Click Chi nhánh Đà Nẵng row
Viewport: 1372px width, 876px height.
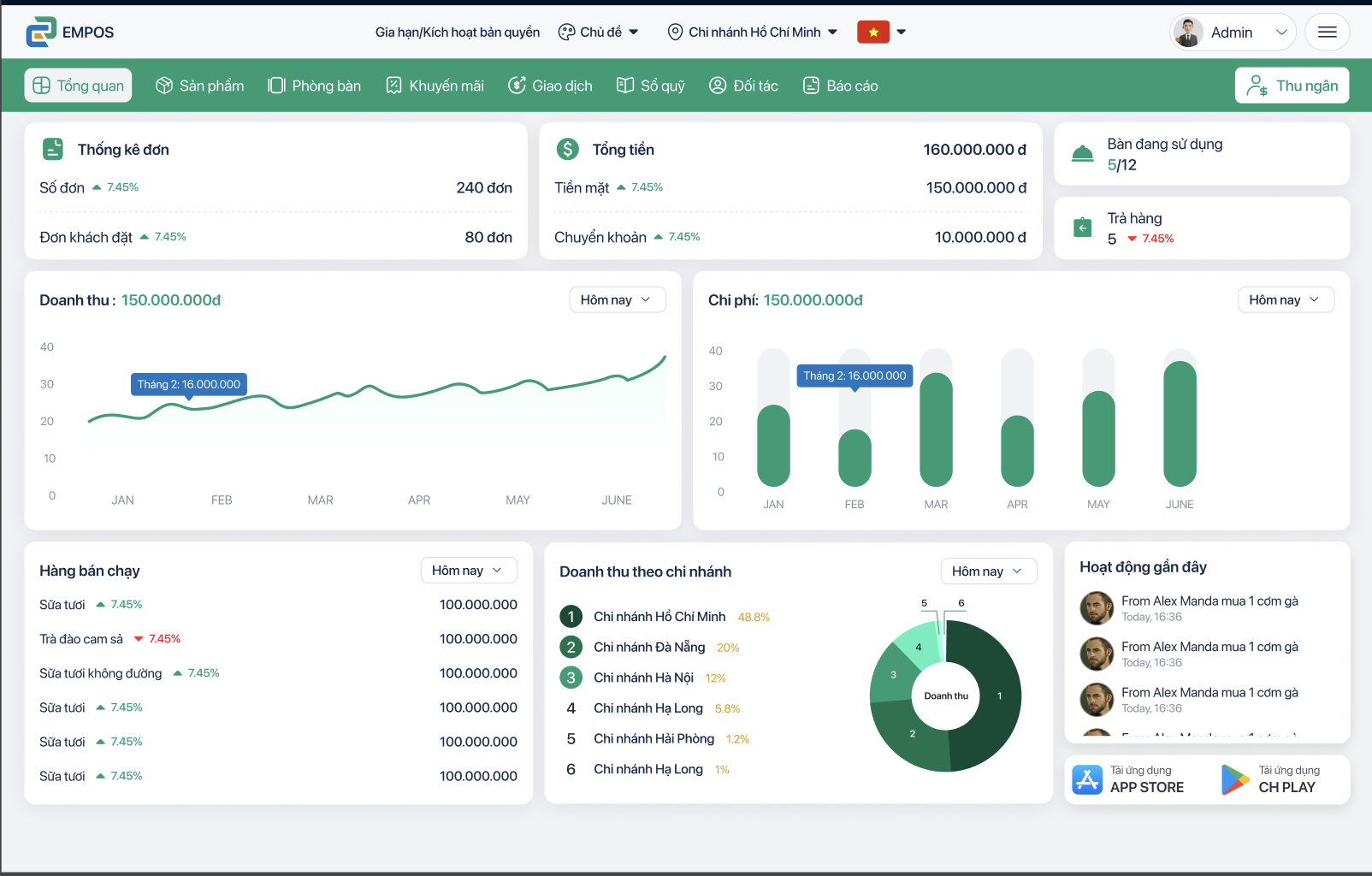650,648
